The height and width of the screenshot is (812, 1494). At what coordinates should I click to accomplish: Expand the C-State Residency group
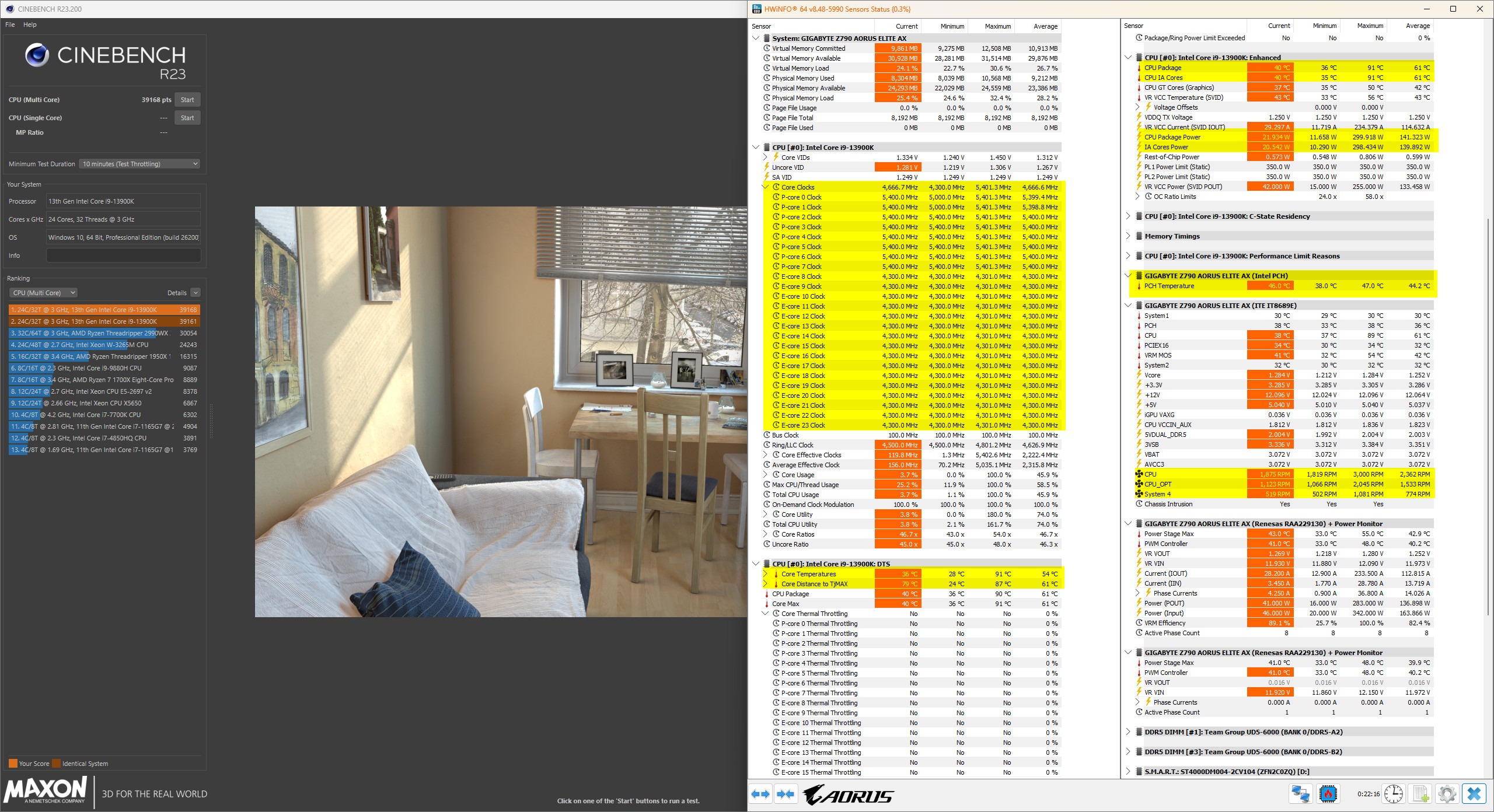coord(1128,216)
